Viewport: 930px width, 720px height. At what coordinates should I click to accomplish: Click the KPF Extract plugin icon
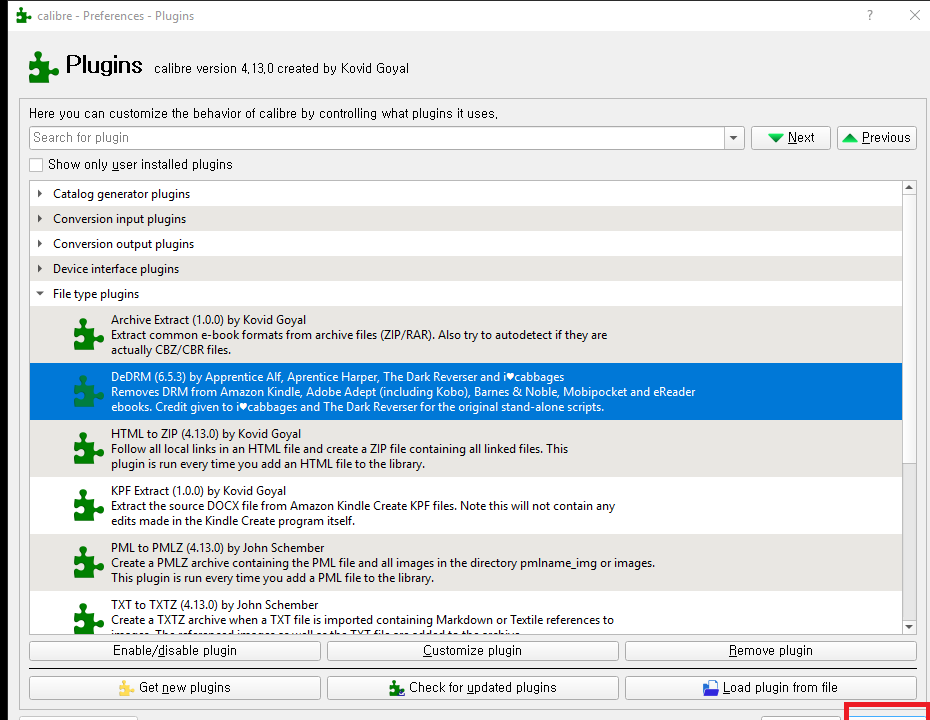click(x=88, y=505)
